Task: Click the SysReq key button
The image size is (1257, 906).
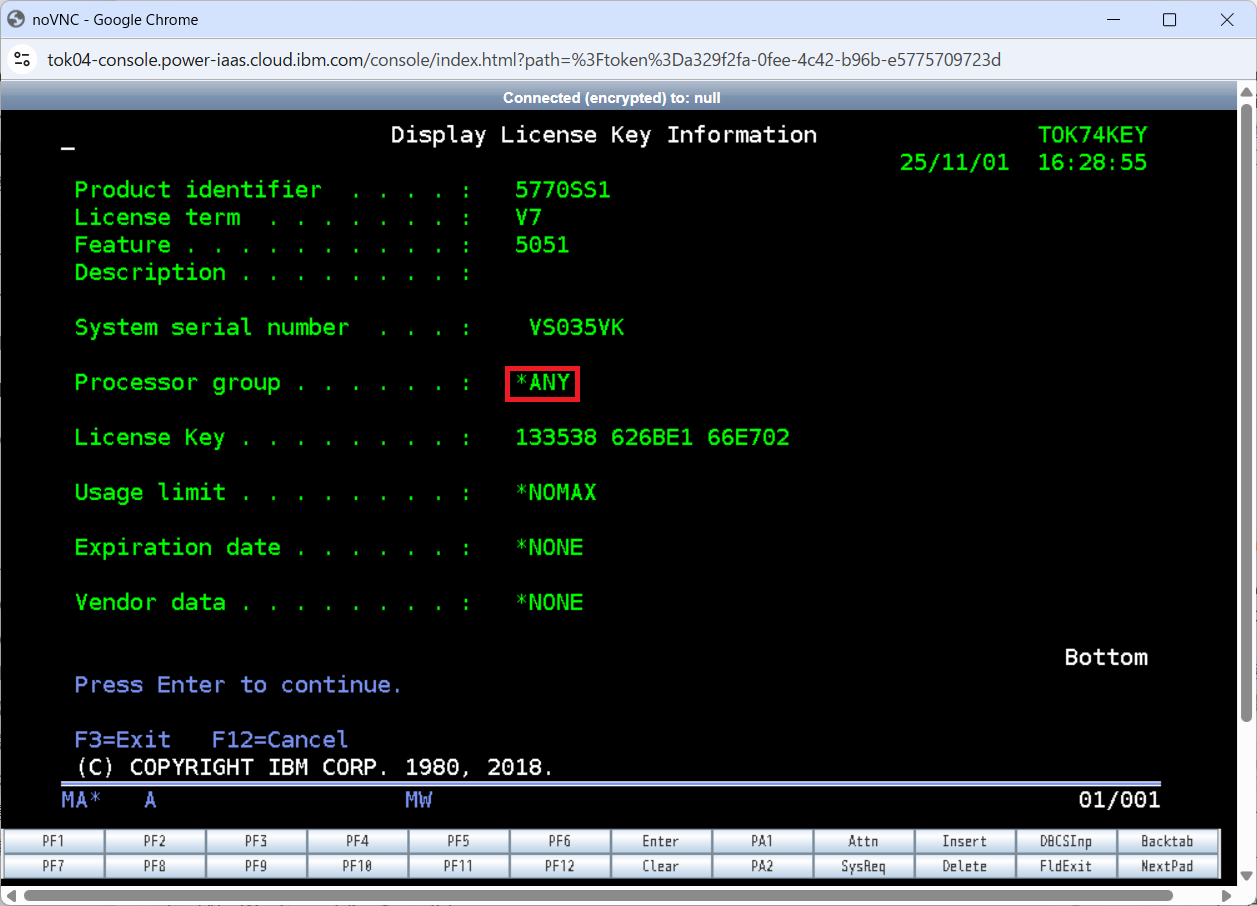Action: click(x=864, y=866)
